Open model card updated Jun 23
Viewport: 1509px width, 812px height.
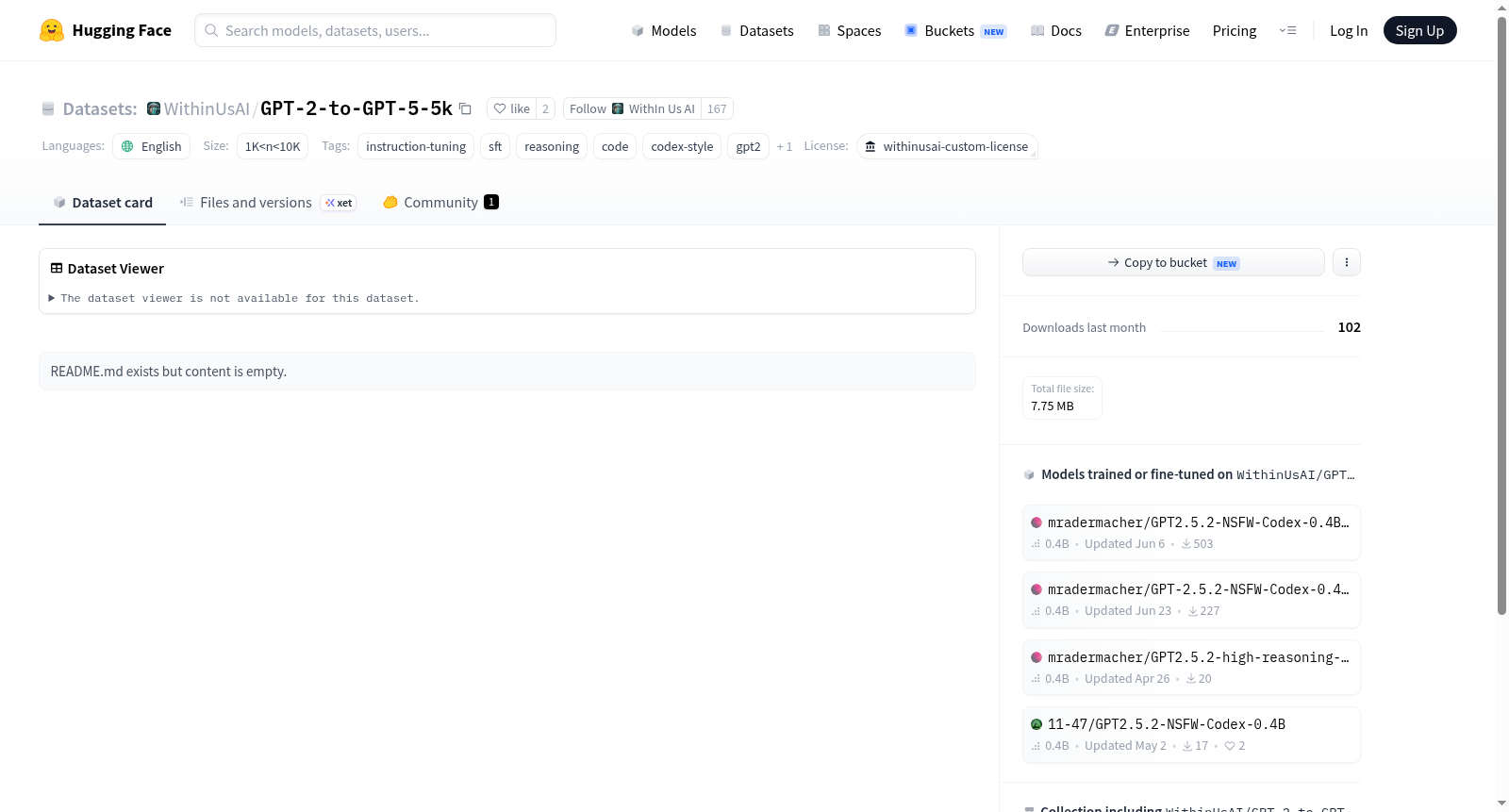coord(1191,600)
